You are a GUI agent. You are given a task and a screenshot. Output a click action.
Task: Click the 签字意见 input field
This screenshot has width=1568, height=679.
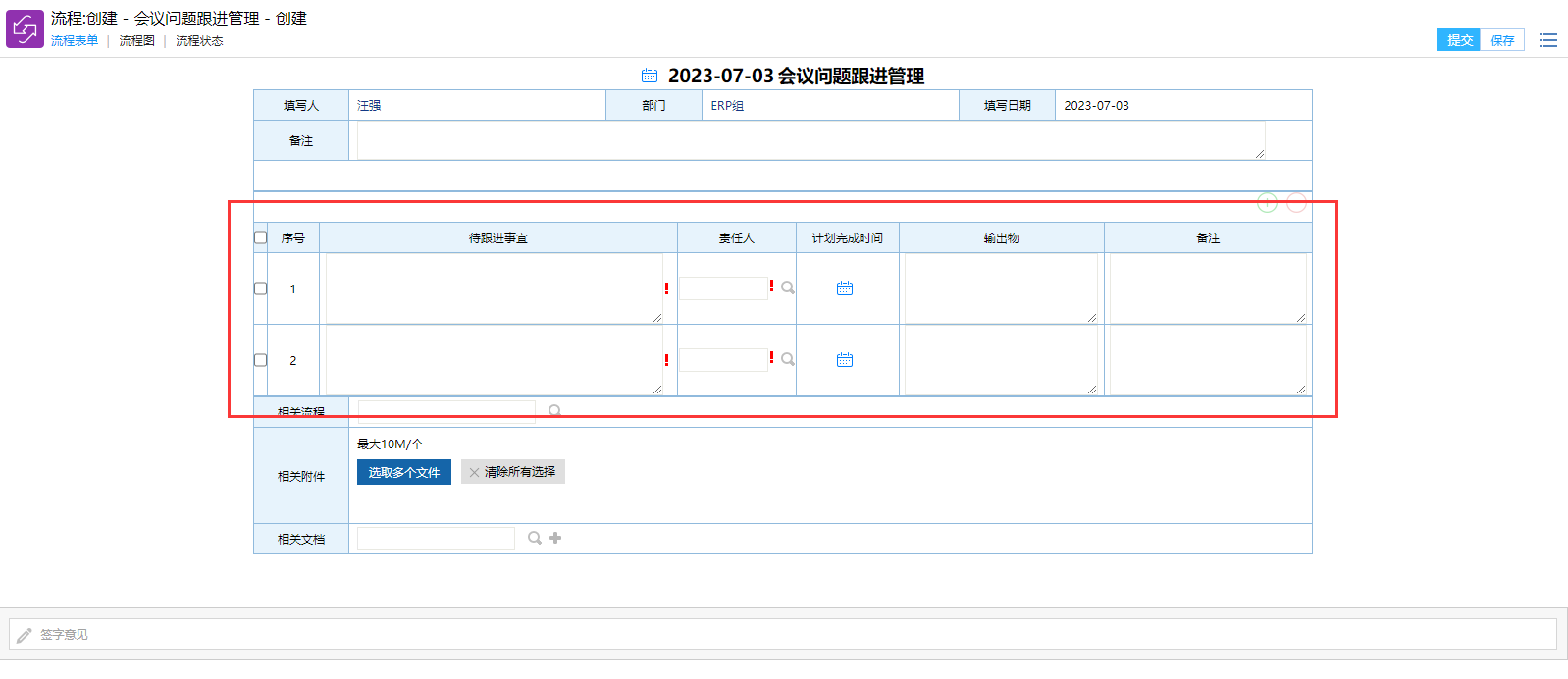click(x=783, y=634)
